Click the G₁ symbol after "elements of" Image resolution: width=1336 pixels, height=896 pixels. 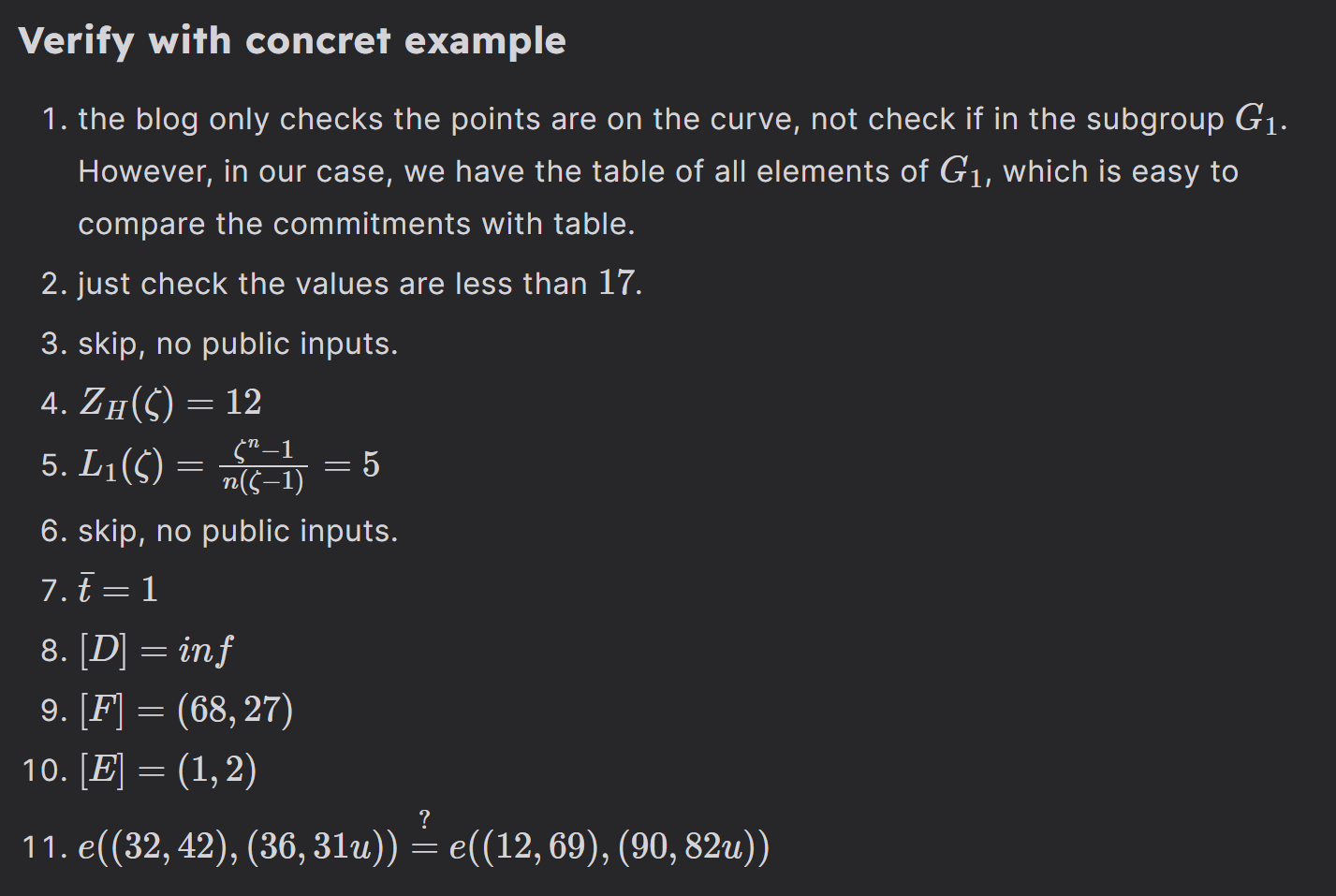click(x=961, y=171)
